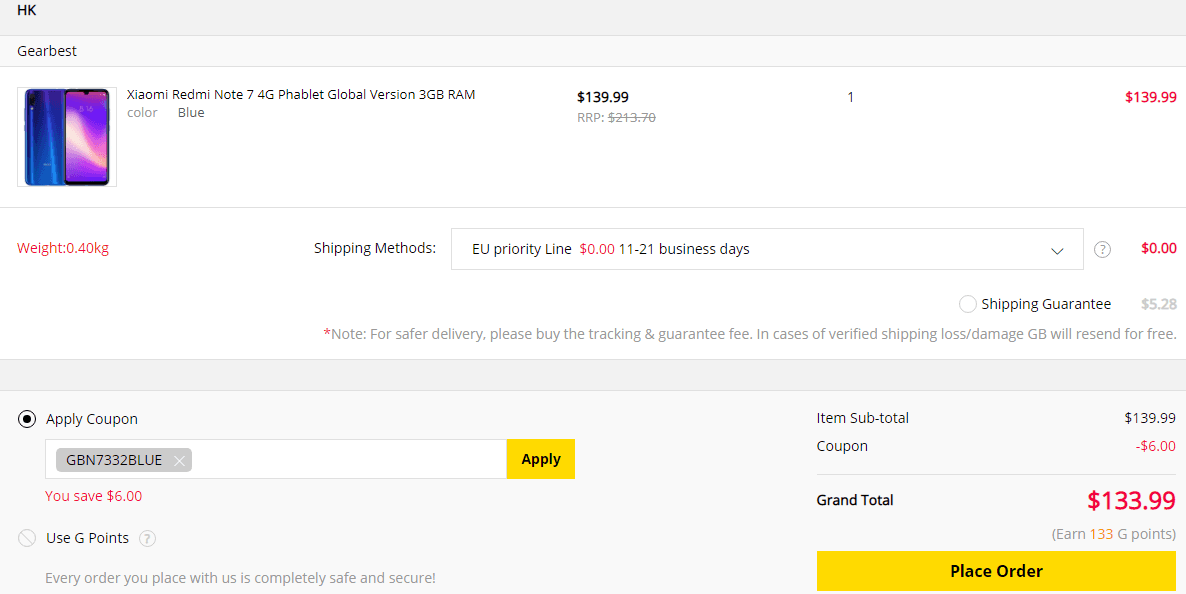Screen dimensions: 1186x594
Task: Click the safer delivery note text
Action: click(x=750, y=334)
